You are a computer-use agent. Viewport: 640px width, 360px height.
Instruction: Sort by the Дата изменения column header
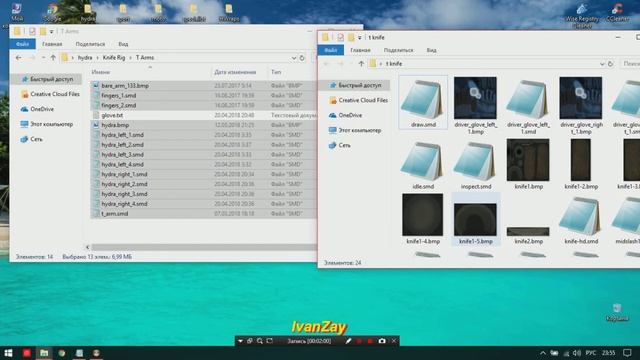tap(235, 72)
